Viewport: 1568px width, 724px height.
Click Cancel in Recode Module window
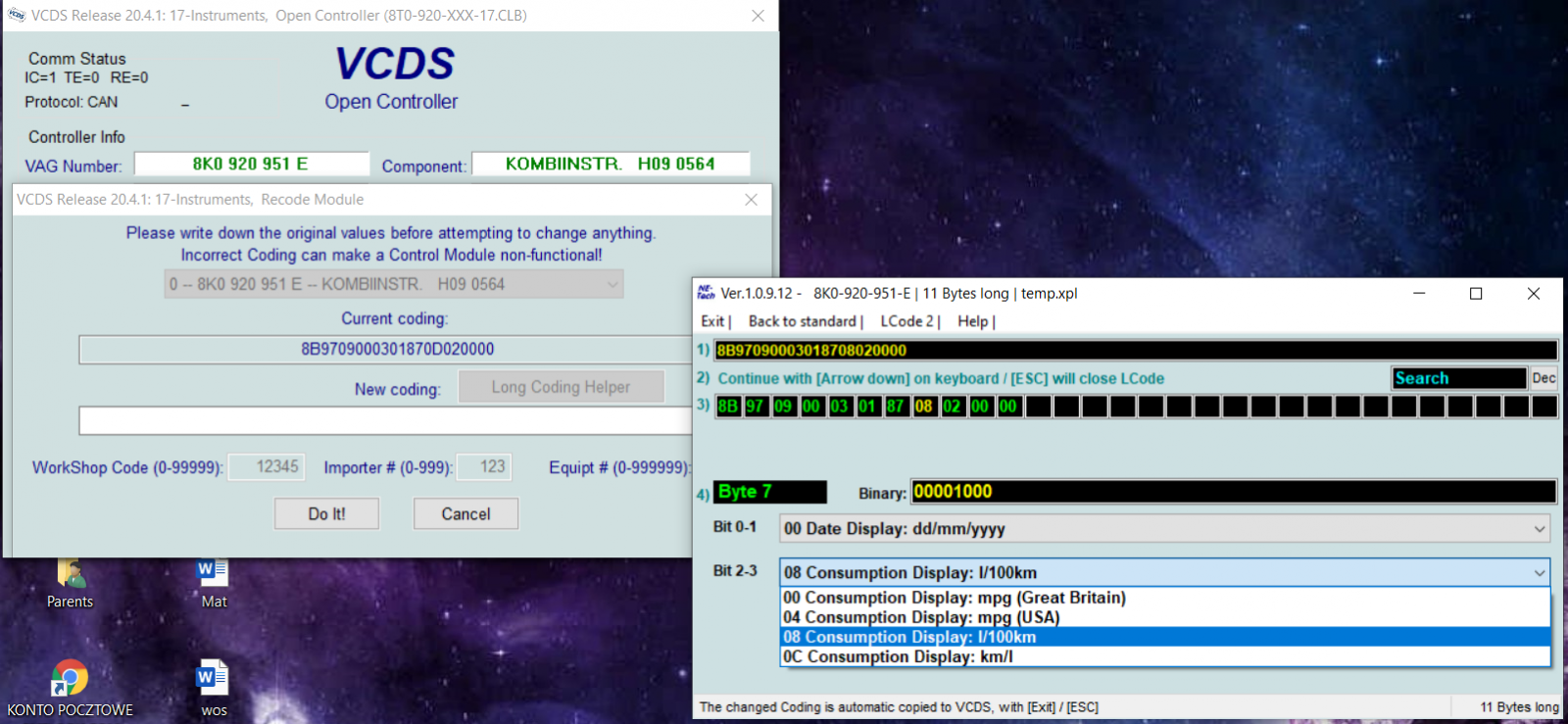[x=465, y=513]
